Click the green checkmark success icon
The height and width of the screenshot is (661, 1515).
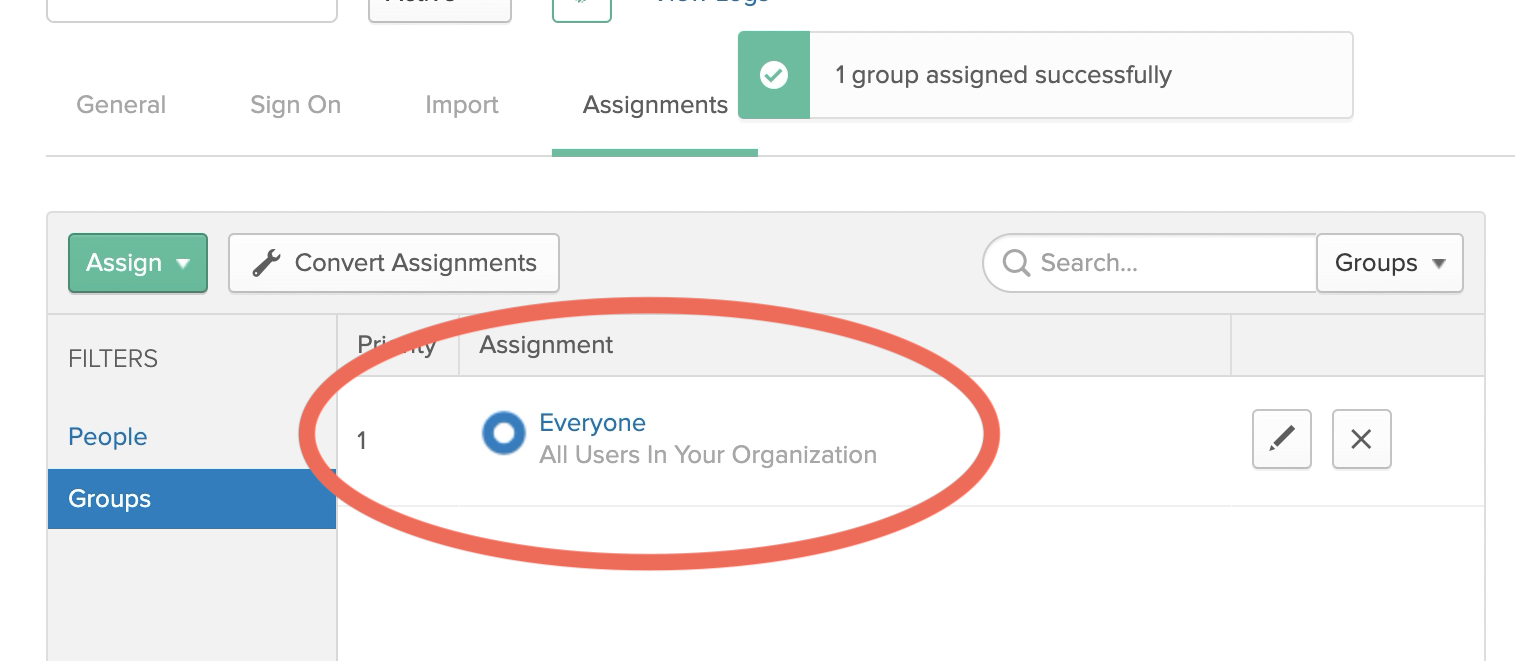pyautogui.click(x=773, y=74)
